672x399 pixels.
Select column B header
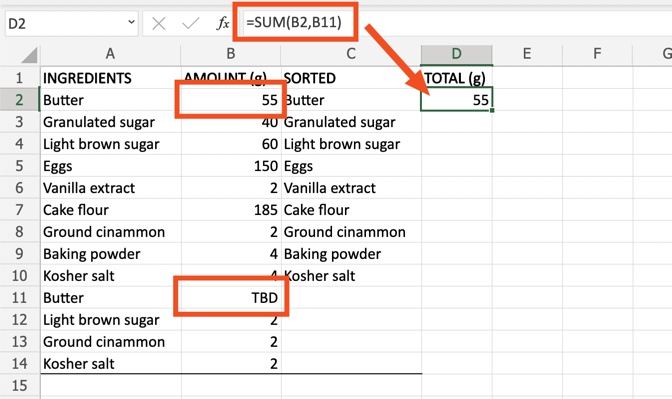[231, 54]
